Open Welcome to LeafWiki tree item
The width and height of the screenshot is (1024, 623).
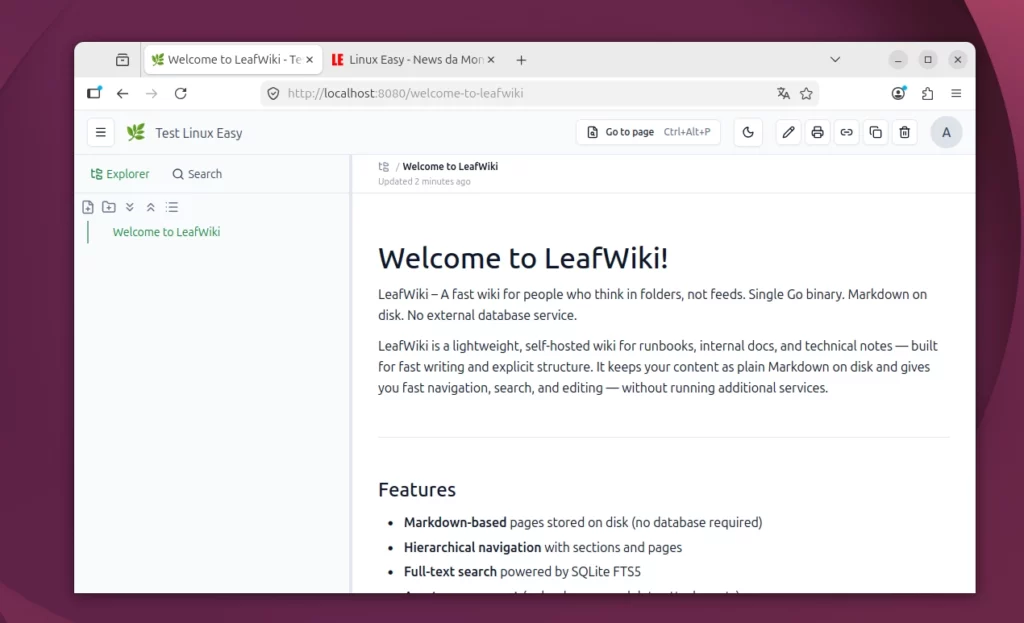pyautogui.click(x=167, y=232)
